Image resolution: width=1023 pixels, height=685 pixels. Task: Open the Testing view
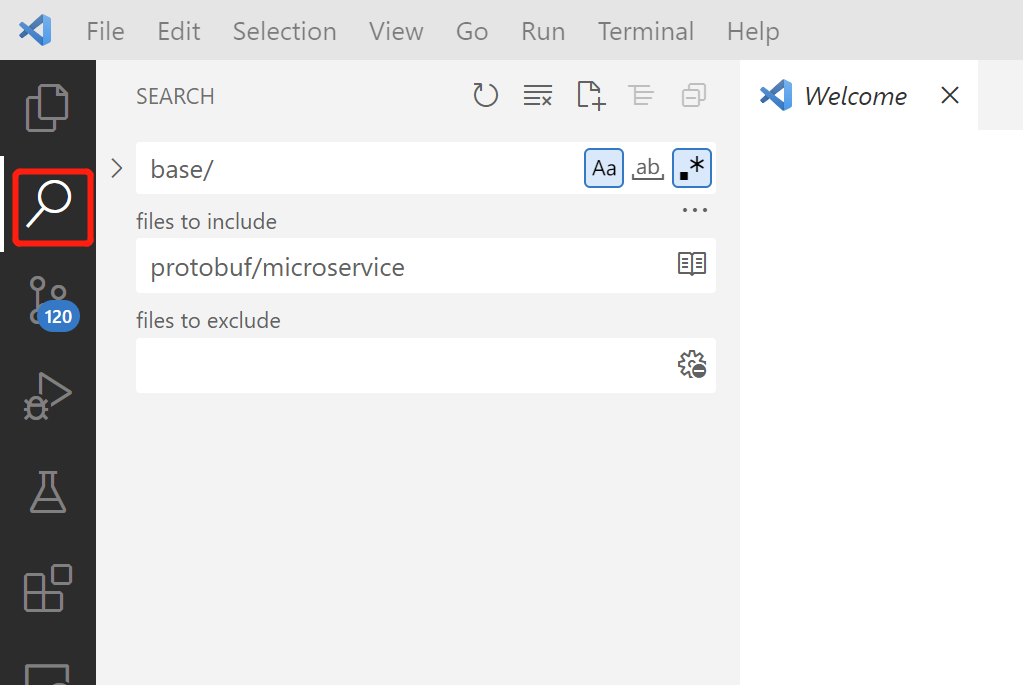click(x=47, y=491)
